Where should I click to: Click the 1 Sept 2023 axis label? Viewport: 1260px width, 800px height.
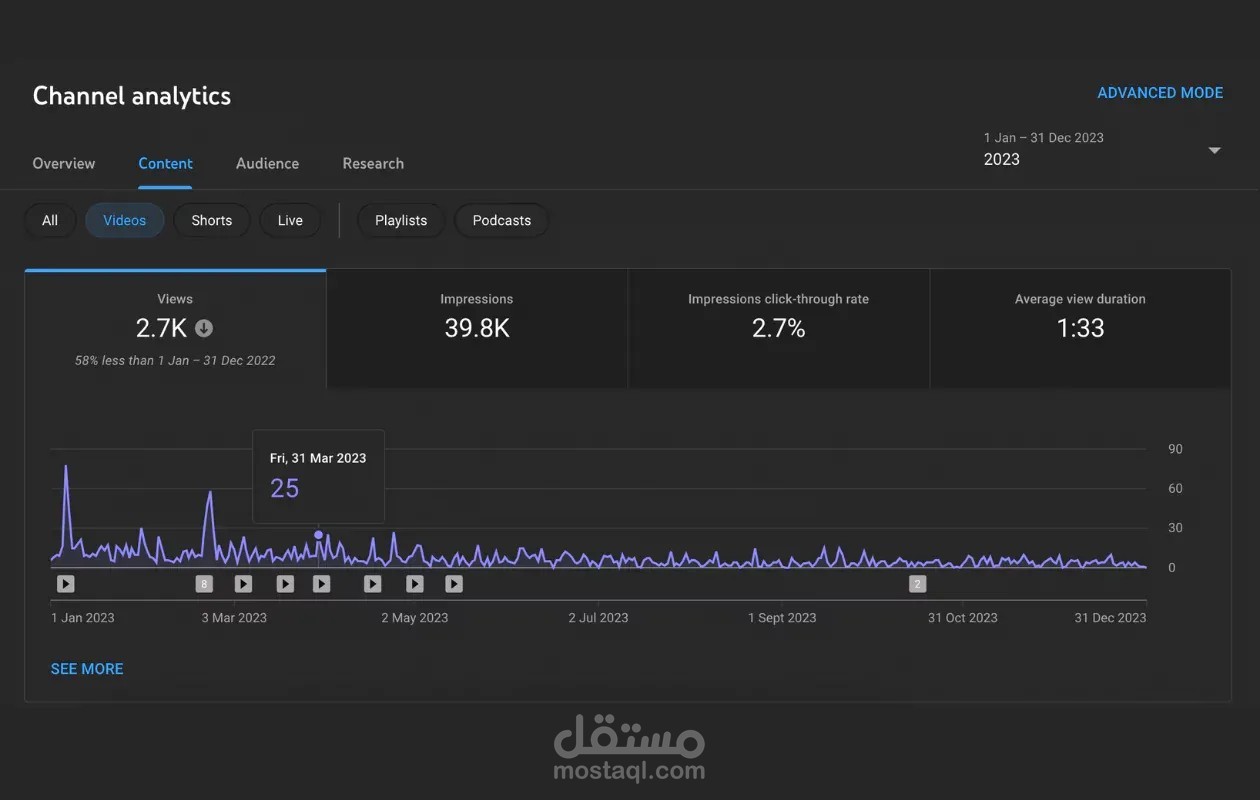pyautogui.click(x=782, y=618)
